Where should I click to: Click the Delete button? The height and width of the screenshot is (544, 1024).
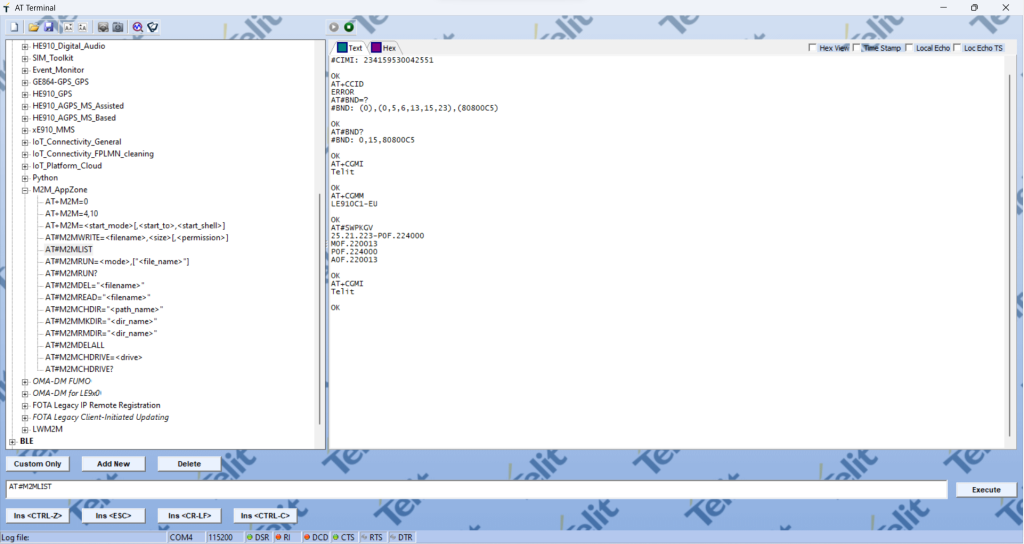pyautogui.click(x=189, y=464)
